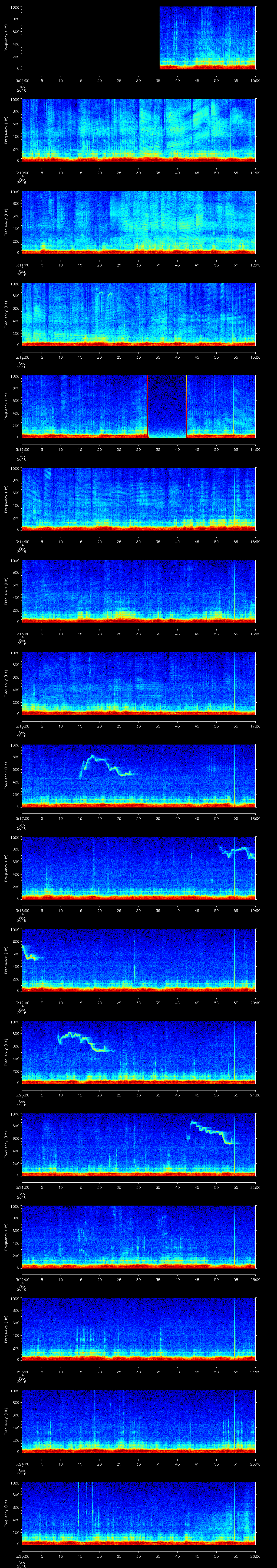Click the whistle contour starting the 3:19:00 spectrogram
The image size is (277, 1568).
click(x=31, y=953)
